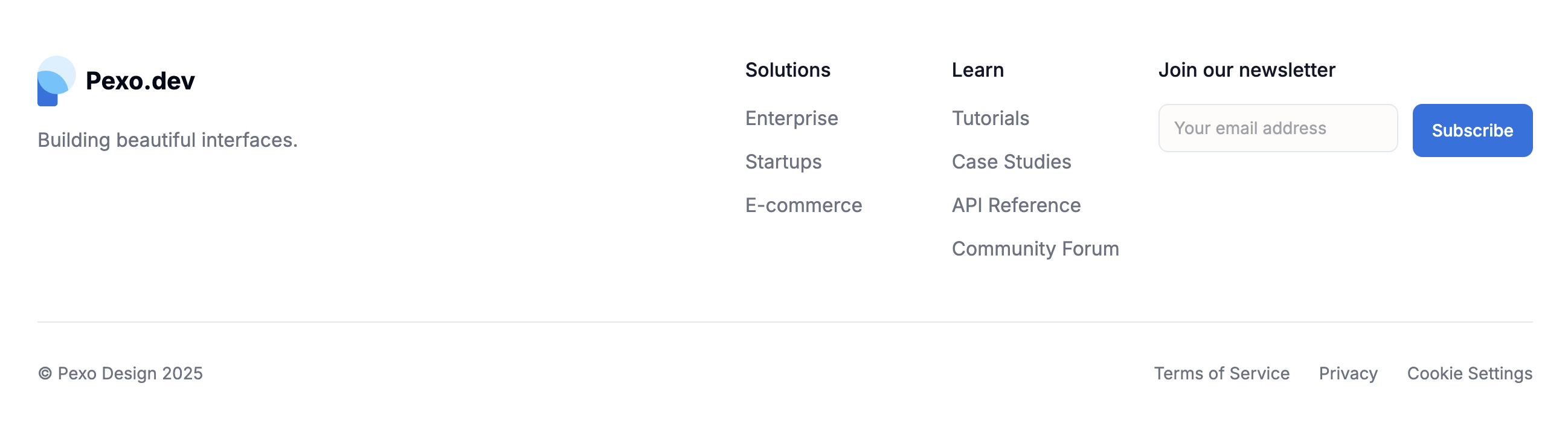Focus the email address input field
Image resolution: width=1568 pixels, height=441 pixels.
(1277, 129)
